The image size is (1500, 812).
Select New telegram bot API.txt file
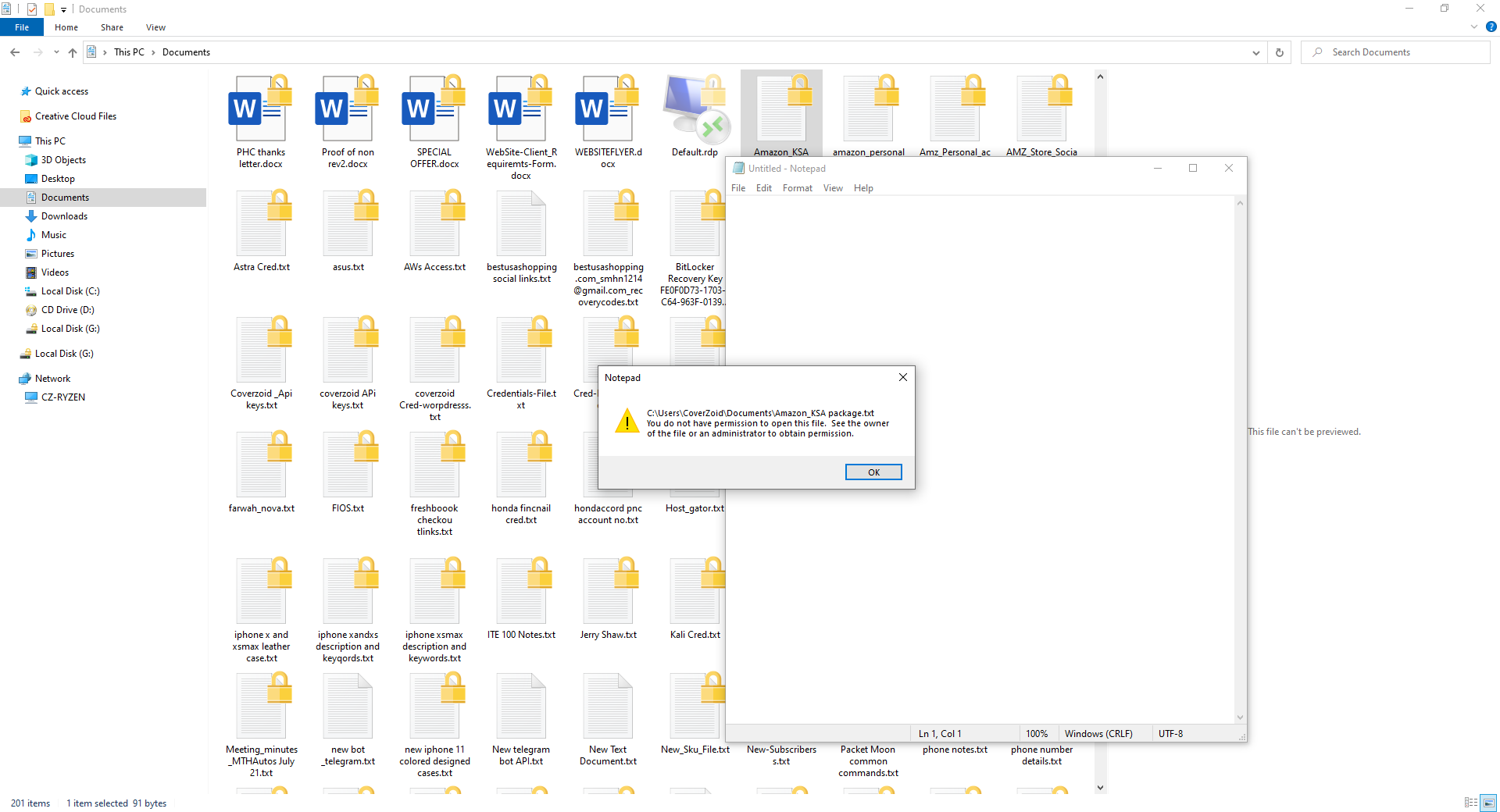click(x=521, y=719)
